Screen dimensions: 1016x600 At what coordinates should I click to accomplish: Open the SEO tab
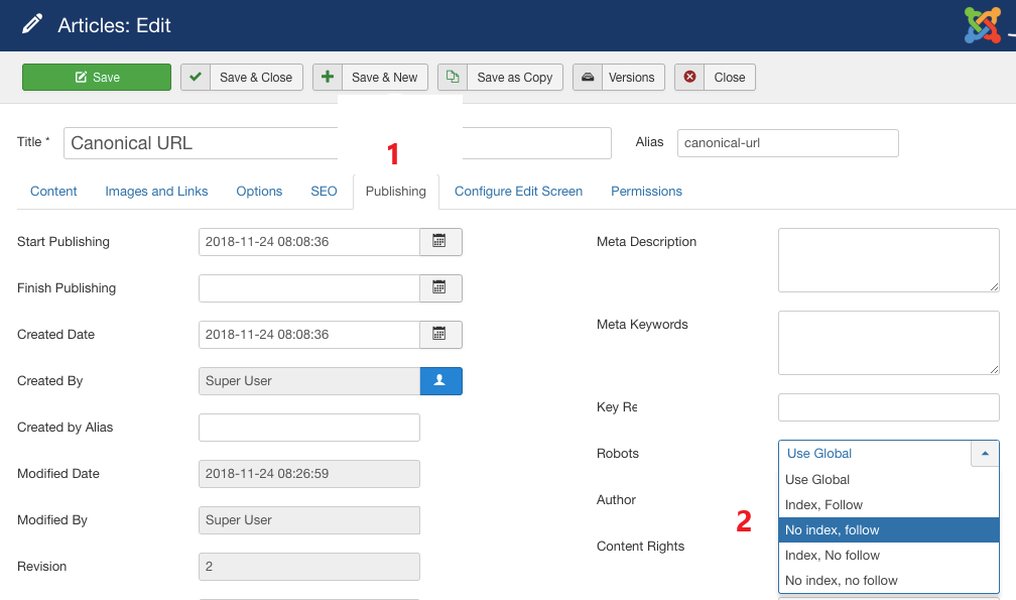pos(323,191)
